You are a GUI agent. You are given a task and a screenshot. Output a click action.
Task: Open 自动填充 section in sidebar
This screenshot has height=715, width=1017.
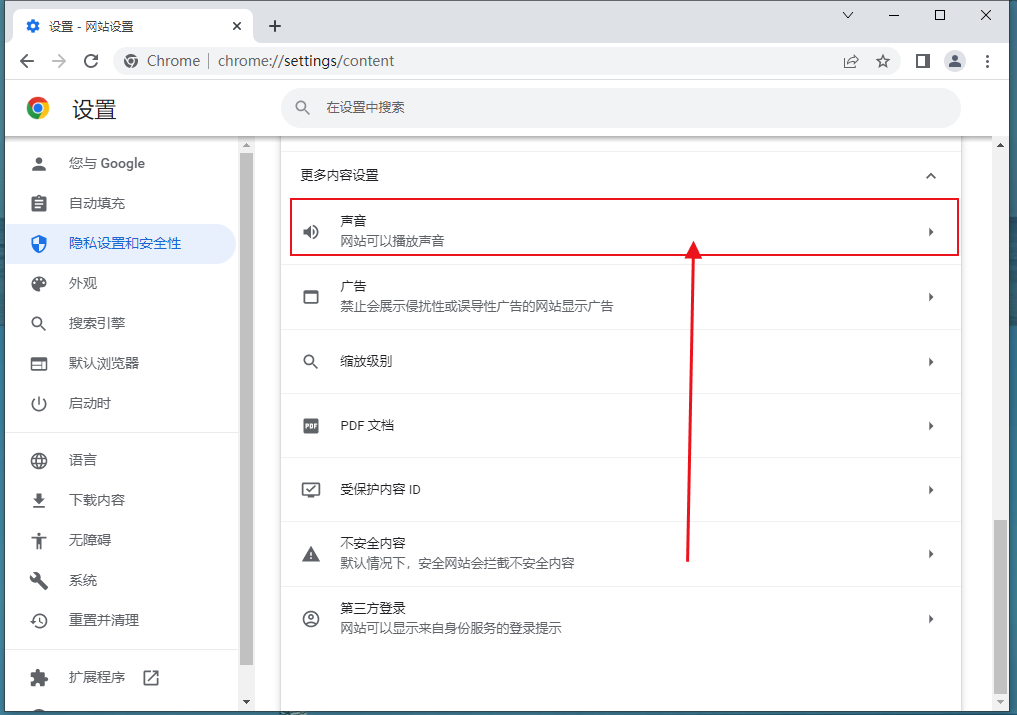[x=121, y=204]
